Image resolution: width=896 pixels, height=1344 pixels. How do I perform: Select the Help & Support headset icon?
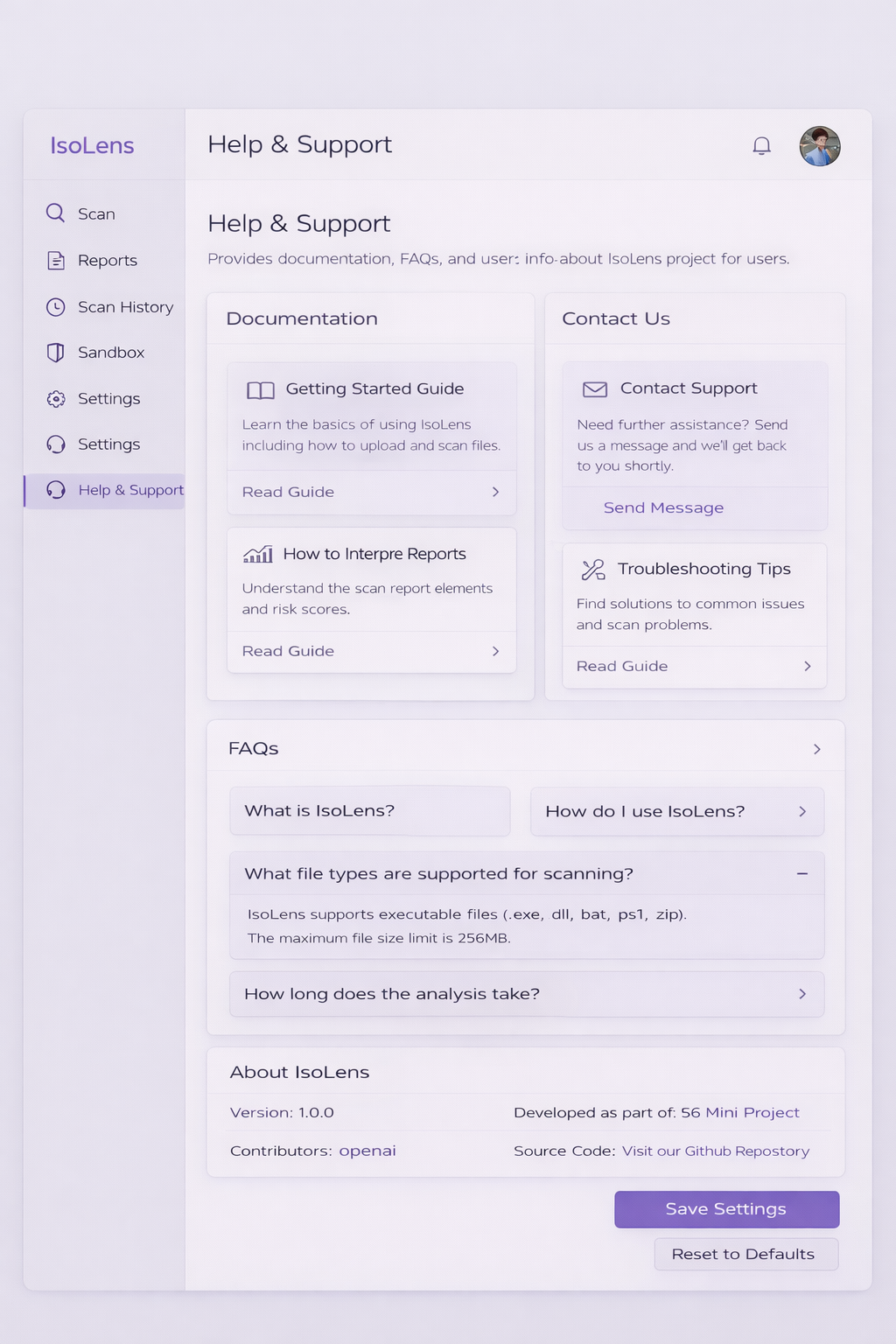pos(55,490)
